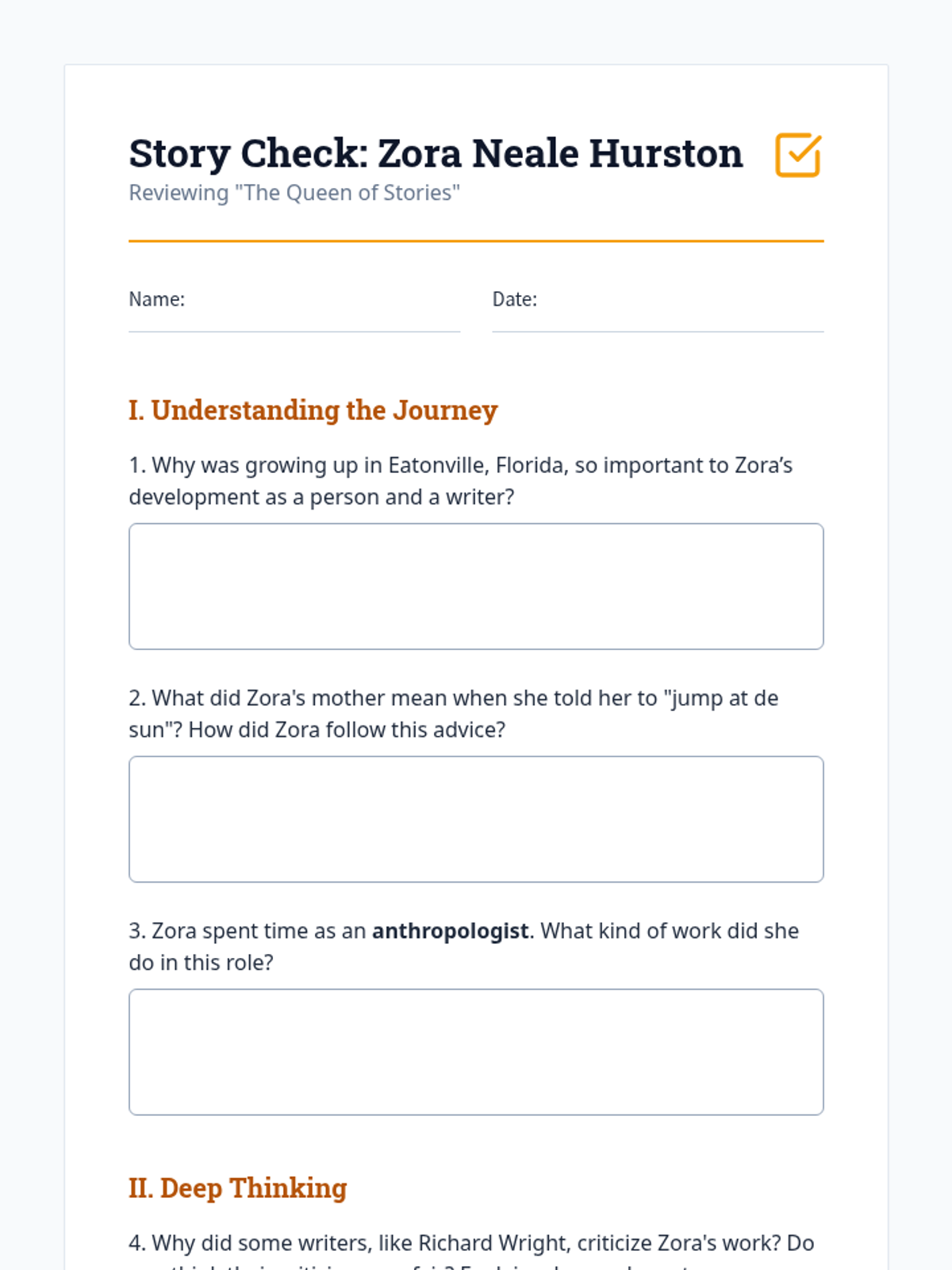952x1270 pixels.
Task: Select the subtitle 'Reviewing The Queen of Stories'
Action: (x=294, y=193)
